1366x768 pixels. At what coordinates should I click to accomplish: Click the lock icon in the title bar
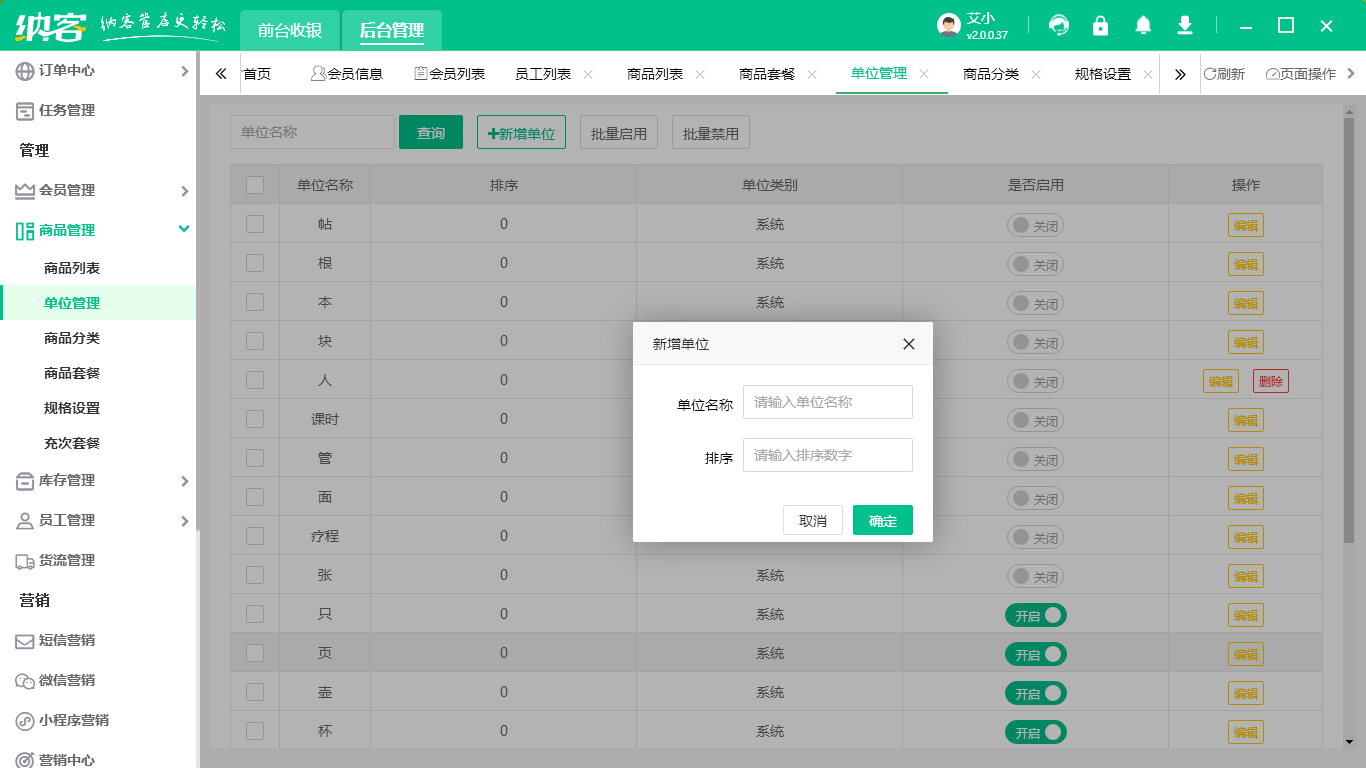tap(1100, 25)
